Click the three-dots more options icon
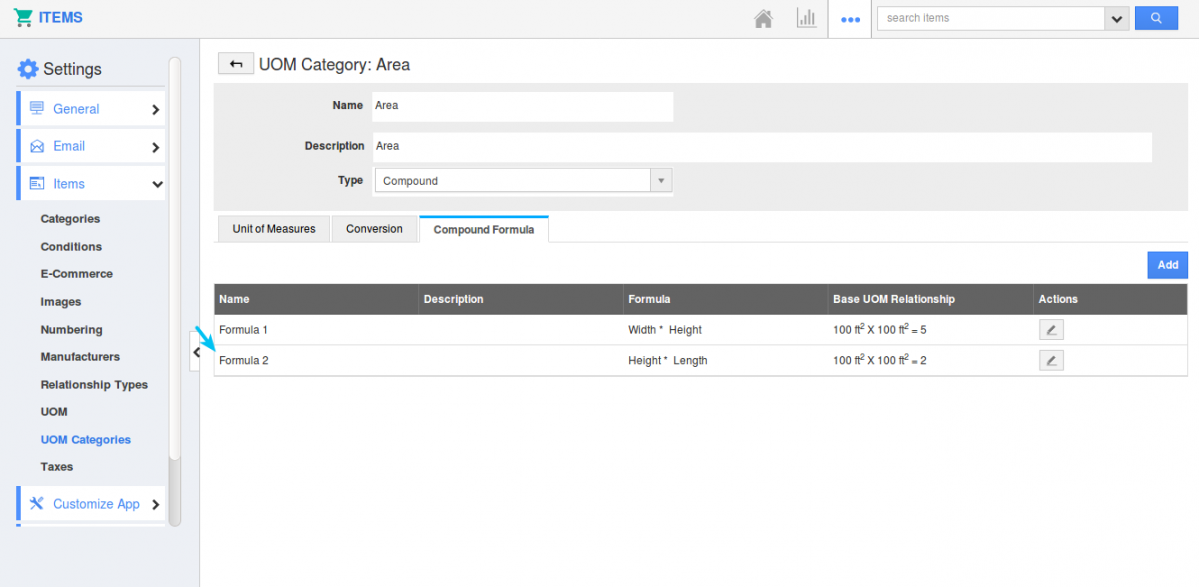 click(x=850, y=19)
